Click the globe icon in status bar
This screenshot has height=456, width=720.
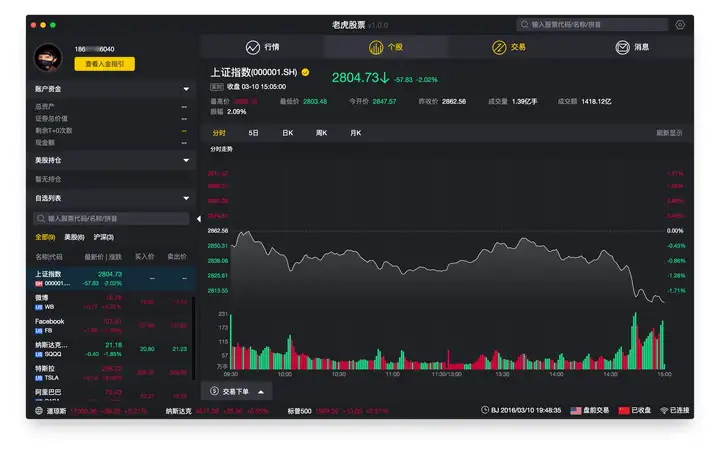[39, 411]
